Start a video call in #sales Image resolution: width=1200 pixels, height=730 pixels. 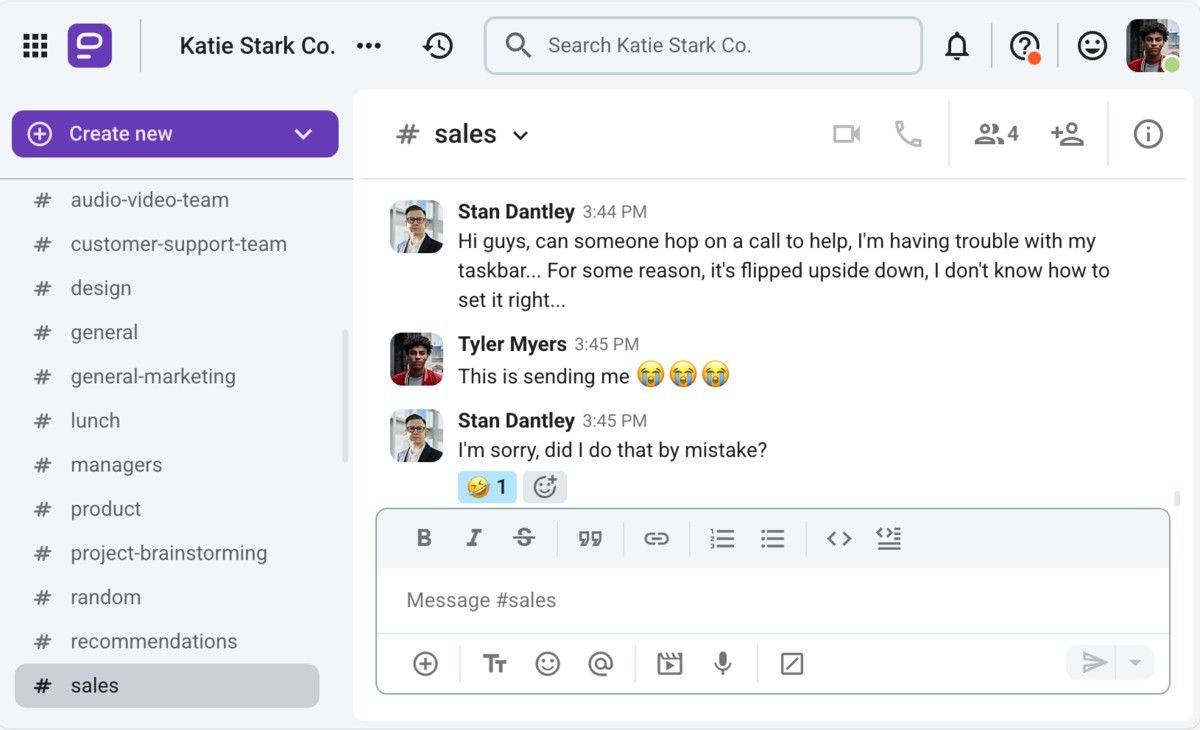pyautogui.click(x=845, y=133)
